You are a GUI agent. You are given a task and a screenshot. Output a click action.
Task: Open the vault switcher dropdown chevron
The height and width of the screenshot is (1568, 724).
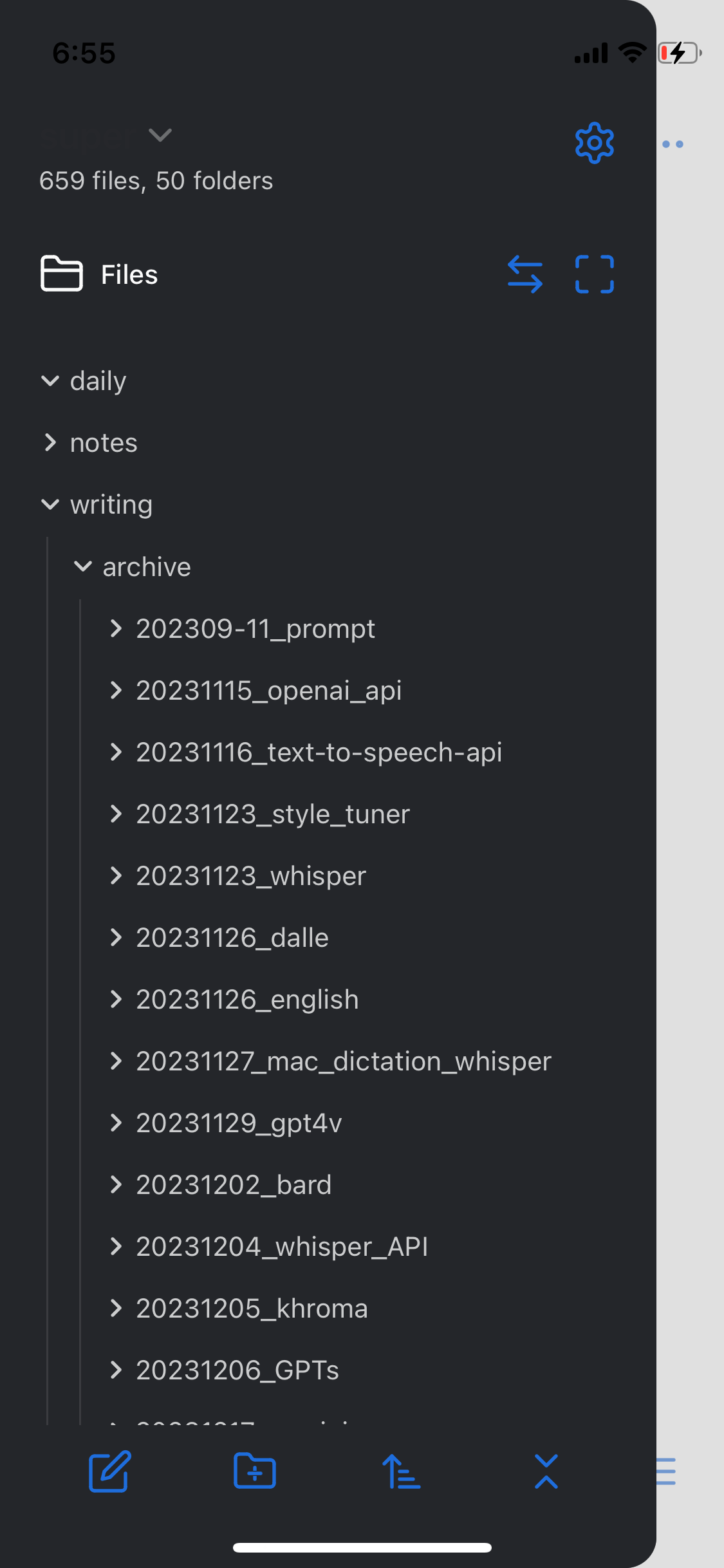[x=160, y=135]
